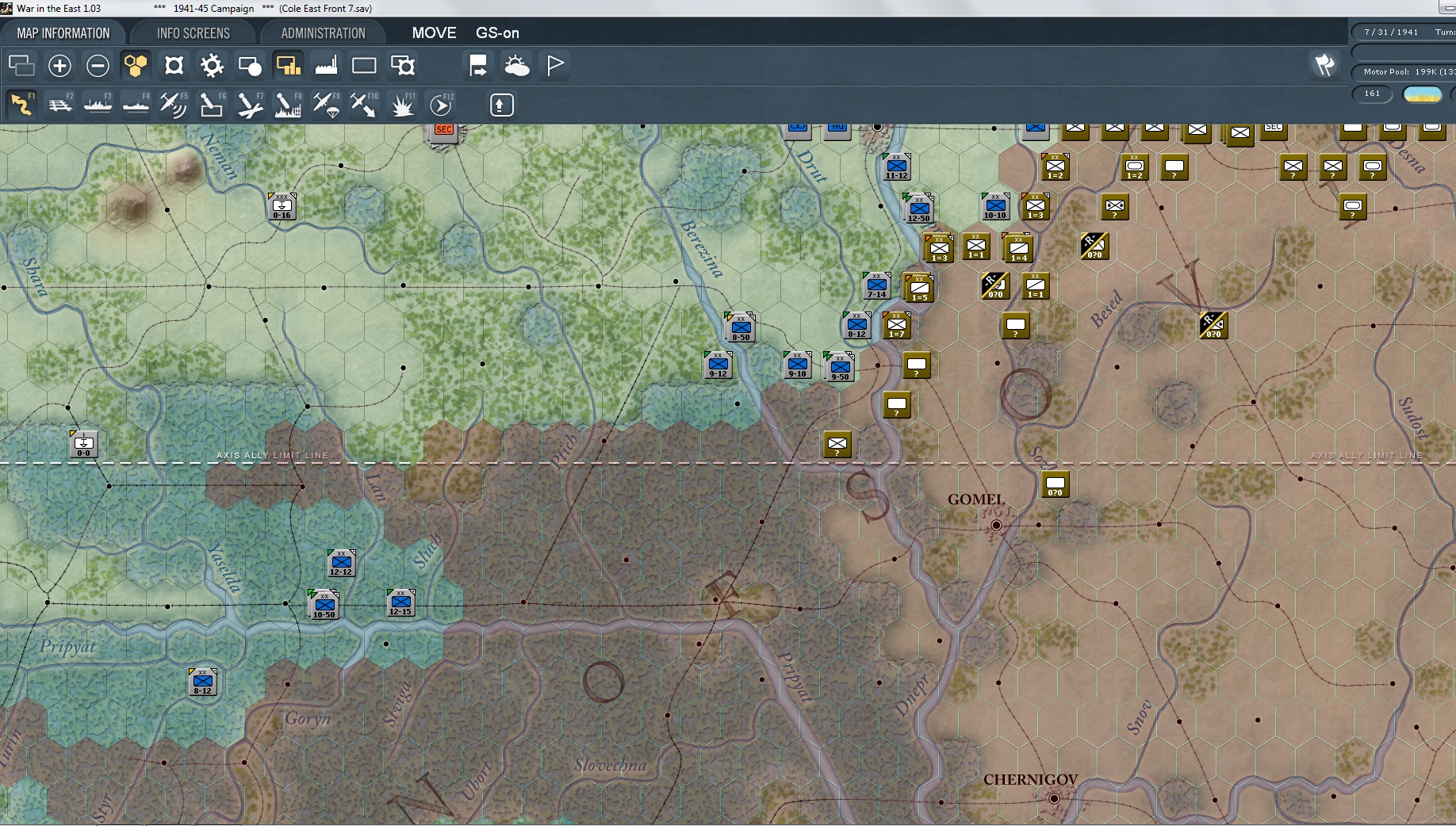Screen dimensions: 1456x826
Task: Toggle the hex grid display
Action: [136, 66]
